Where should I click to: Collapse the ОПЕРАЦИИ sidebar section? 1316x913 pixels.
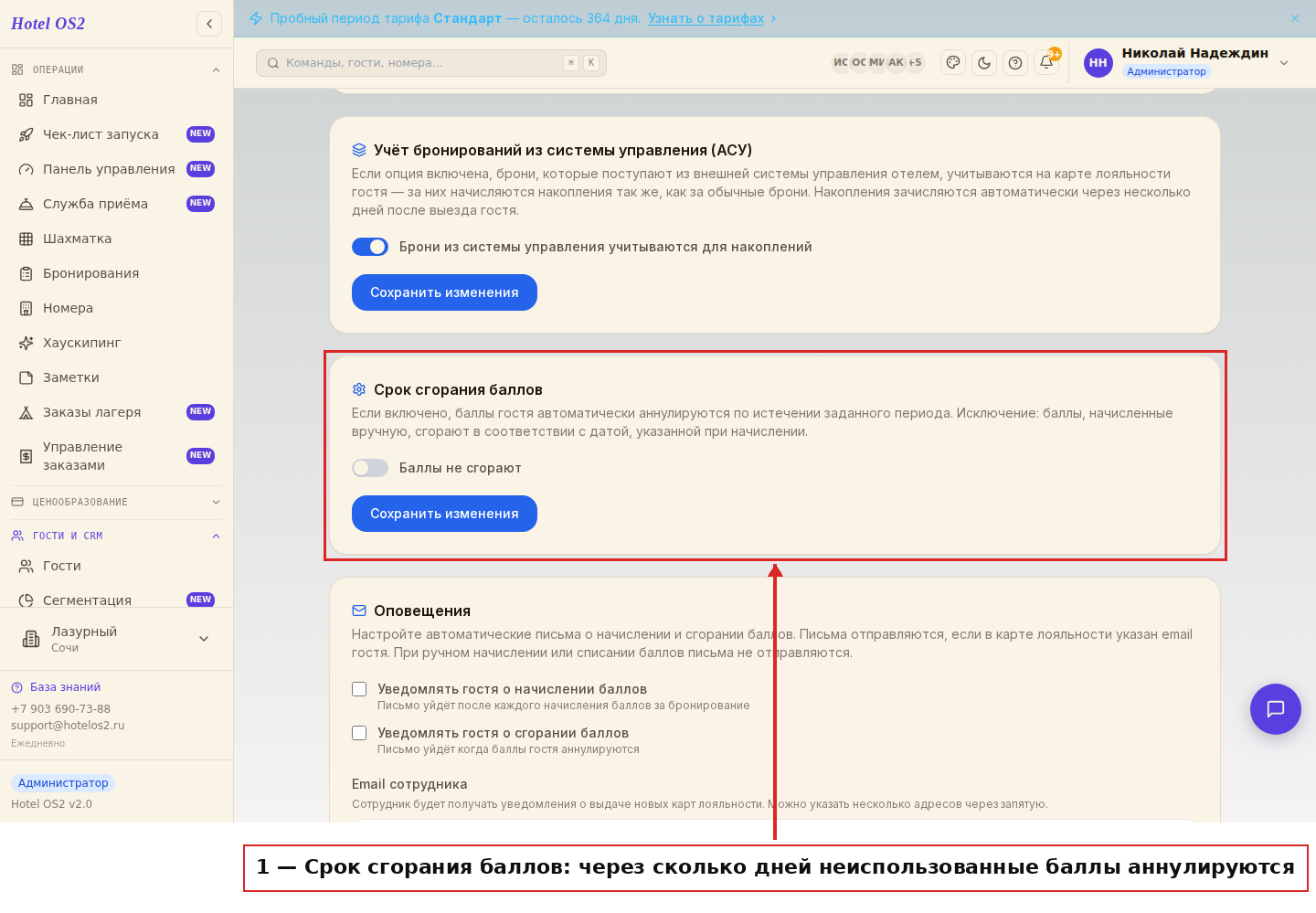pyautogui.click(x=116, y=69)
